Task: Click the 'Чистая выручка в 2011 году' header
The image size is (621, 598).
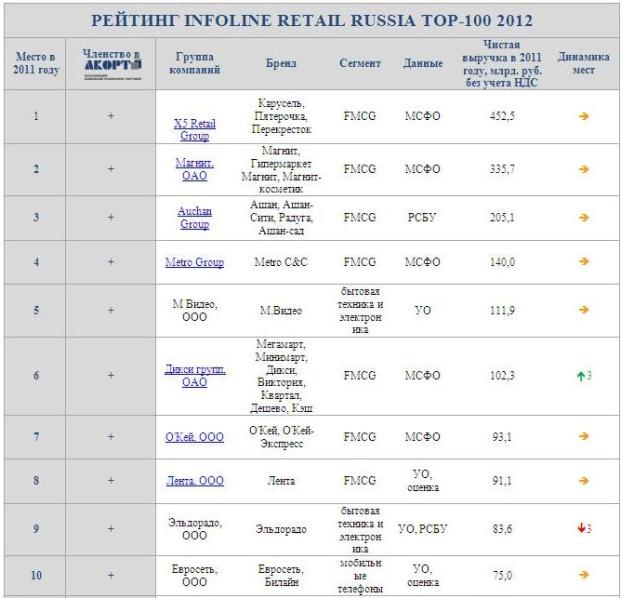Action: pyautogui.click(x=502, y=63)
